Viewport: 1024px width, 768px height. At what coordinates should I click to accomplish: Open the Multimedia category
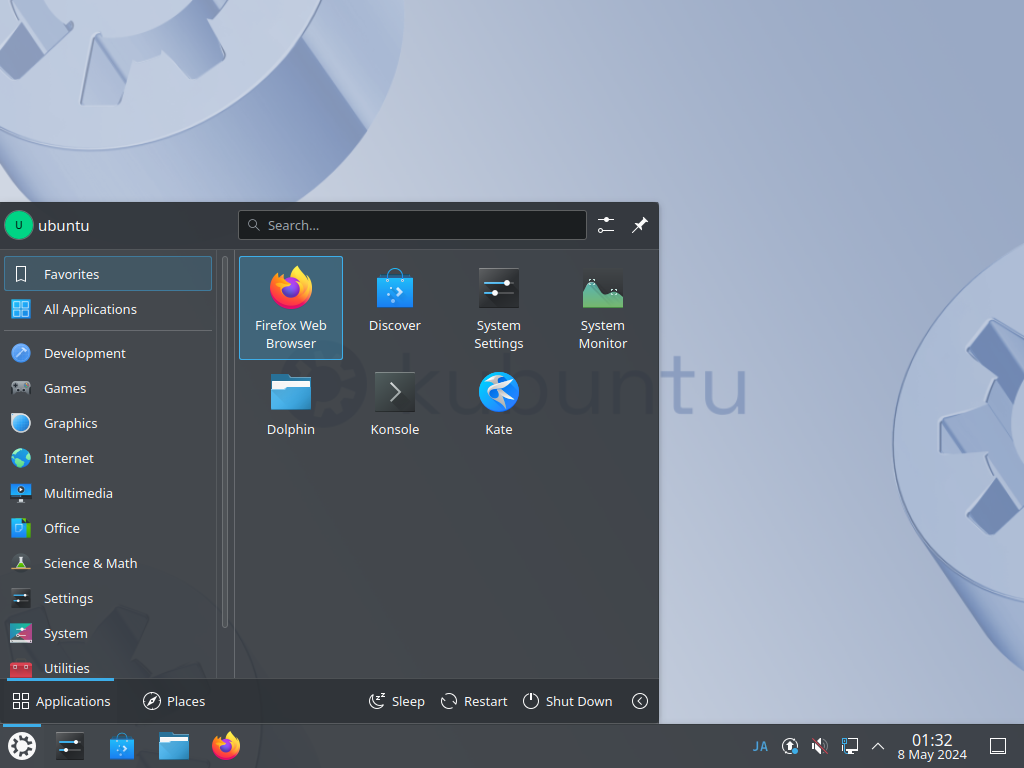click(x=108, y=493)
